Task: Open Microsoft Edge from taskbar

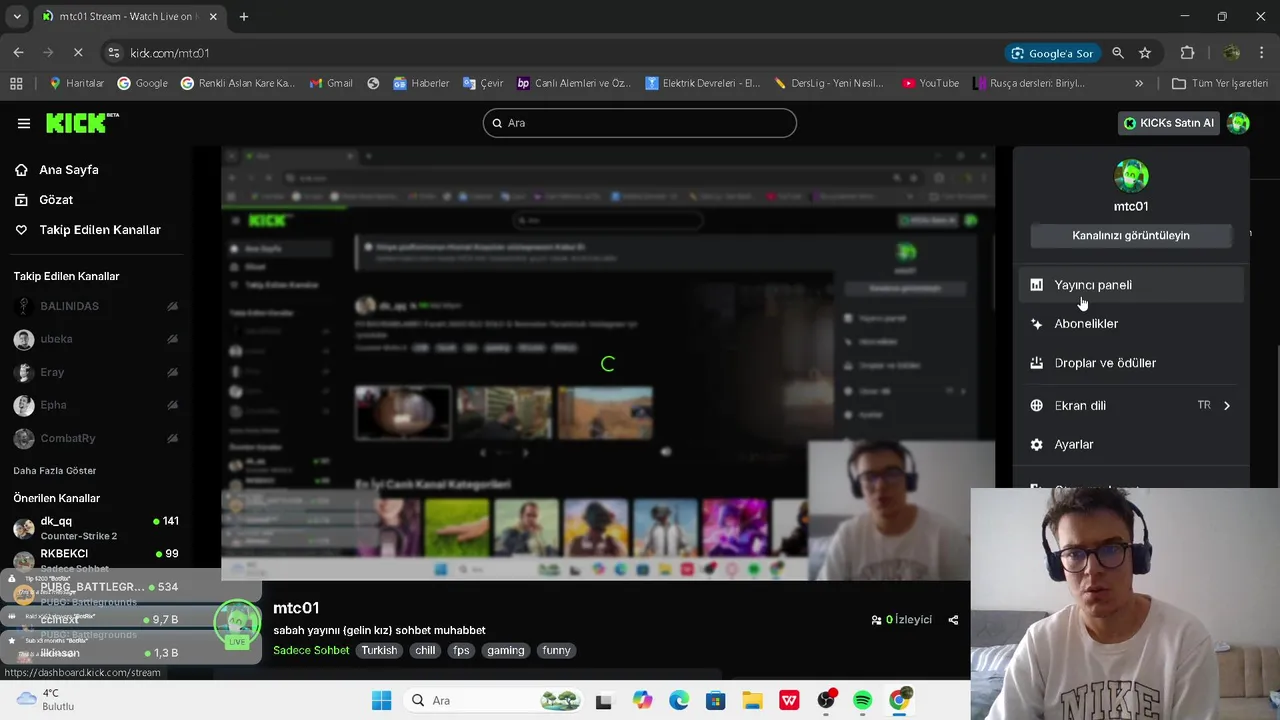Action: pos(679,701)
